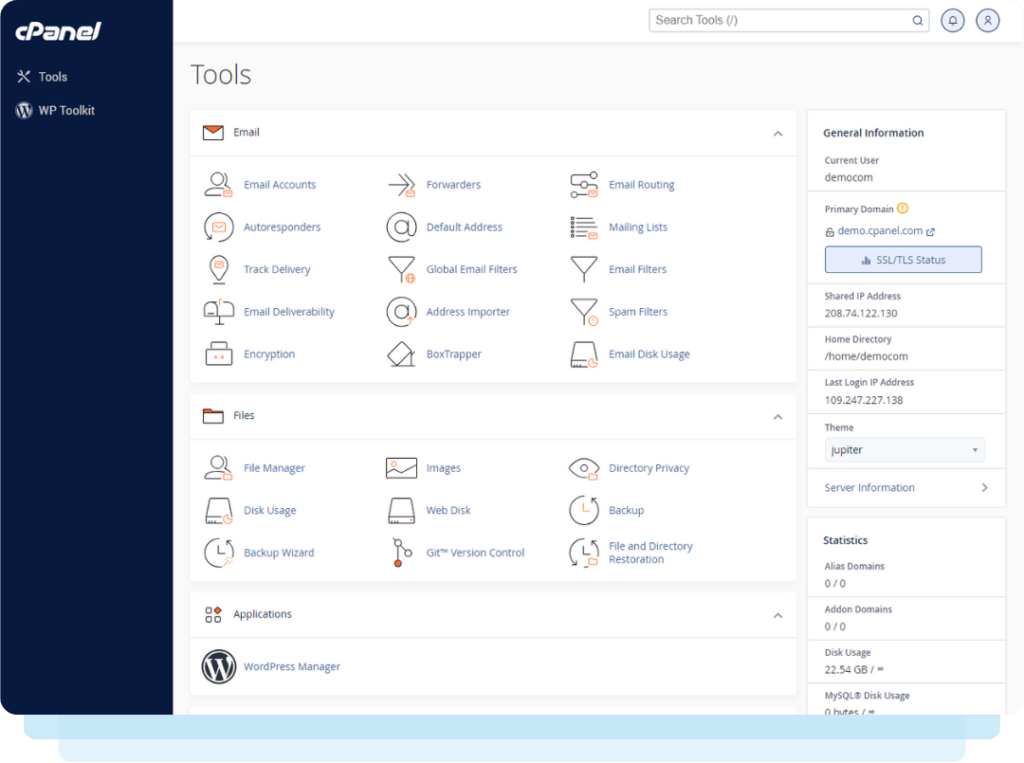
Task: Open the notifications bell
Action: click(952, 20)
